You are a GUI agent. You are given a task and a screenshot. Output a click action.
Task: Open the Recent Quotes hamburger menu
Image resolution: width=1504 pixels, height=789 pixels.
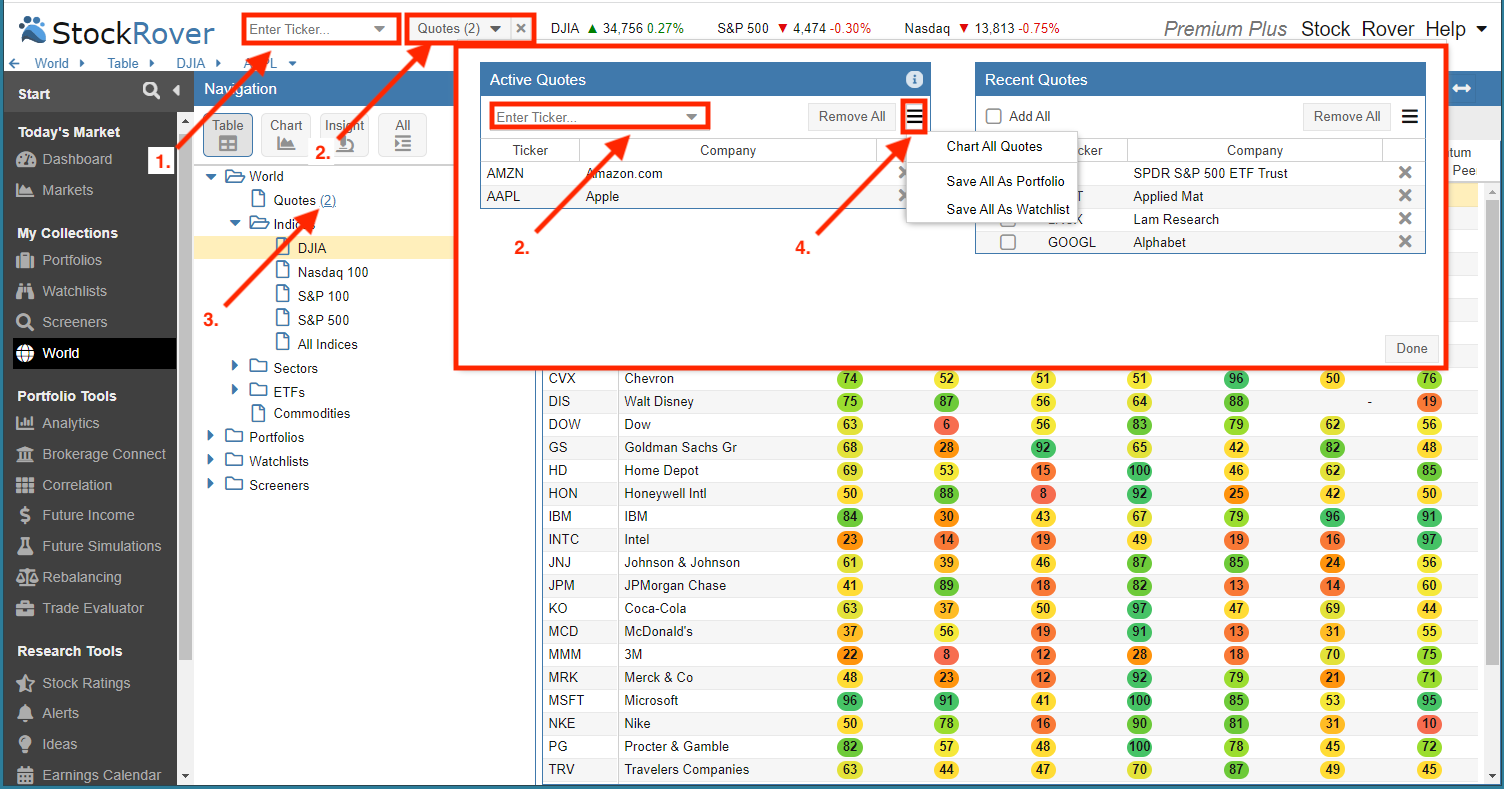(1410, 116)
